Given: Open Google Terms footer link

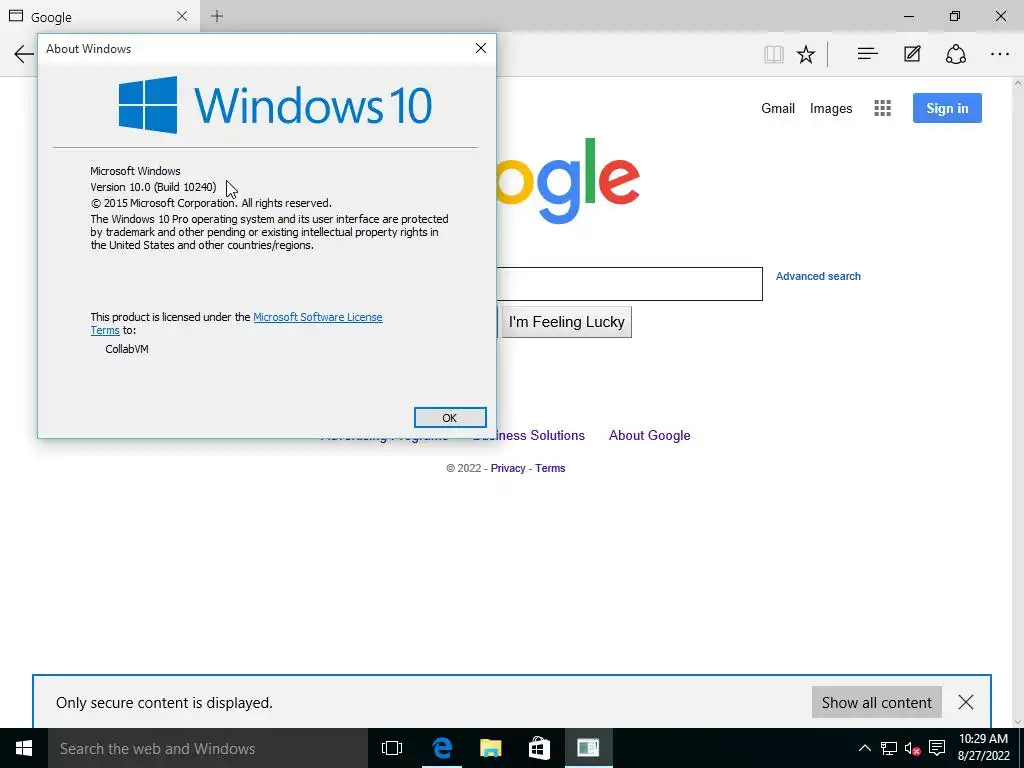Looking at the screenshot, I should [x=550, y=468].
